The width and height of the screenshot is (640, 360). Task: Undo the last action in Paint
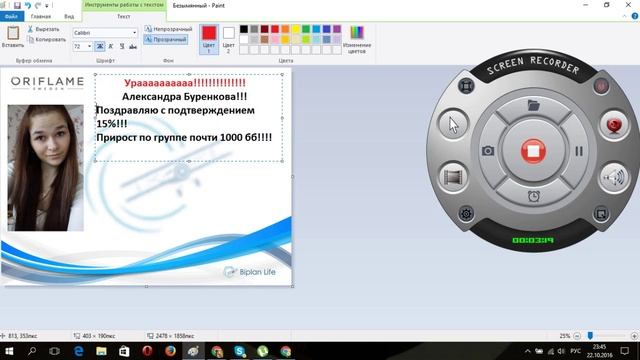point(28,5)
